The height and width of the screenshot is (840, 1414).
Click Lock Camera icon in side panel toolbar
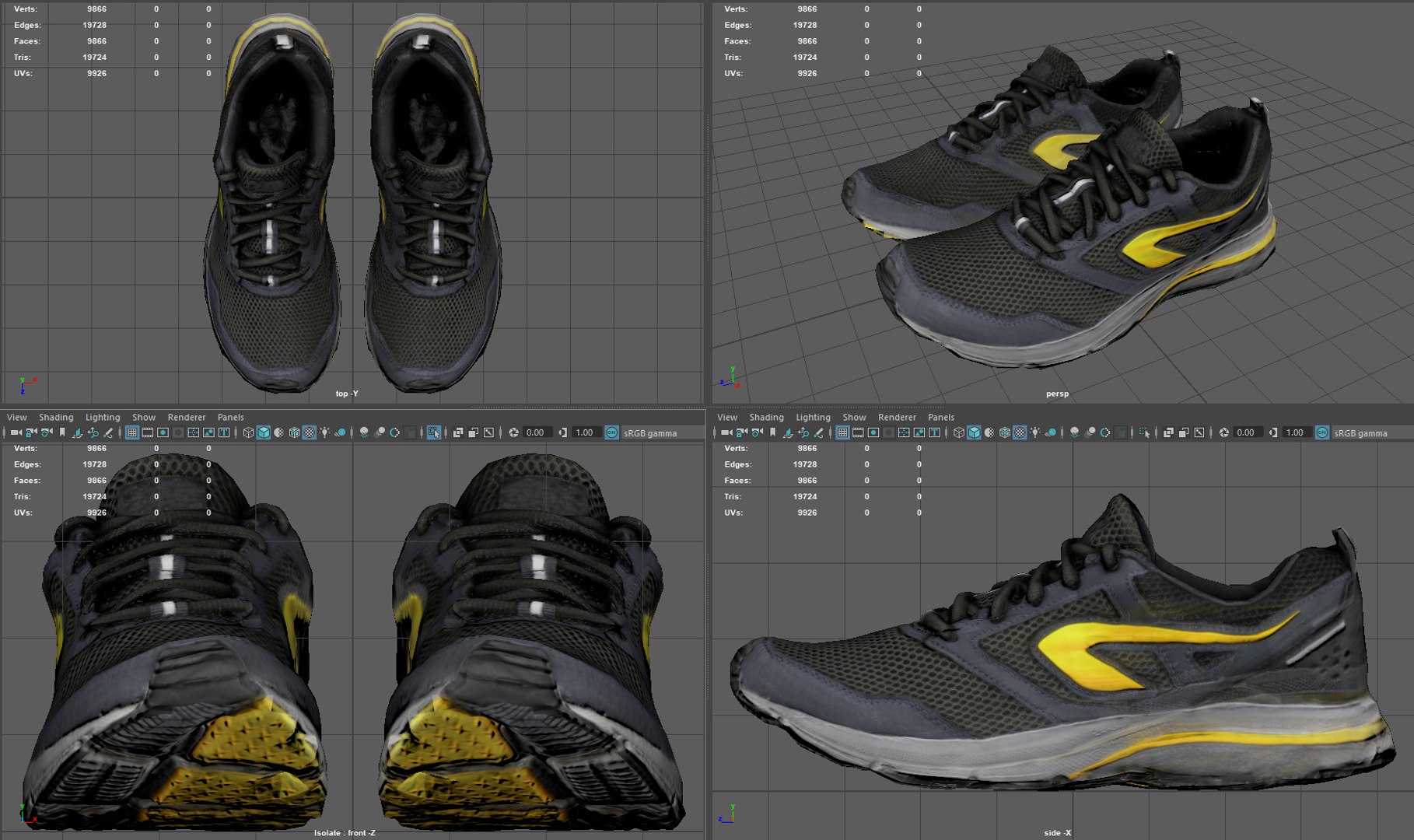pos(742,432)
